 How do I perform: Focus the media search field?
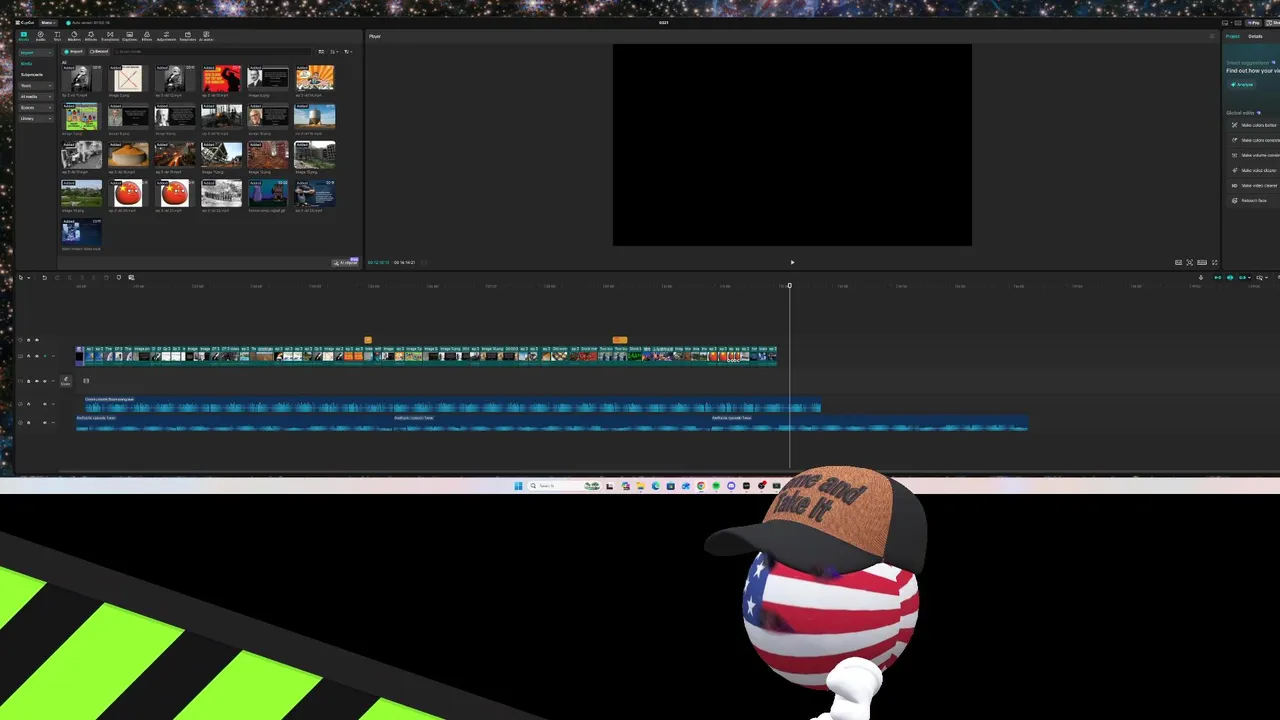tap(212, 52)
